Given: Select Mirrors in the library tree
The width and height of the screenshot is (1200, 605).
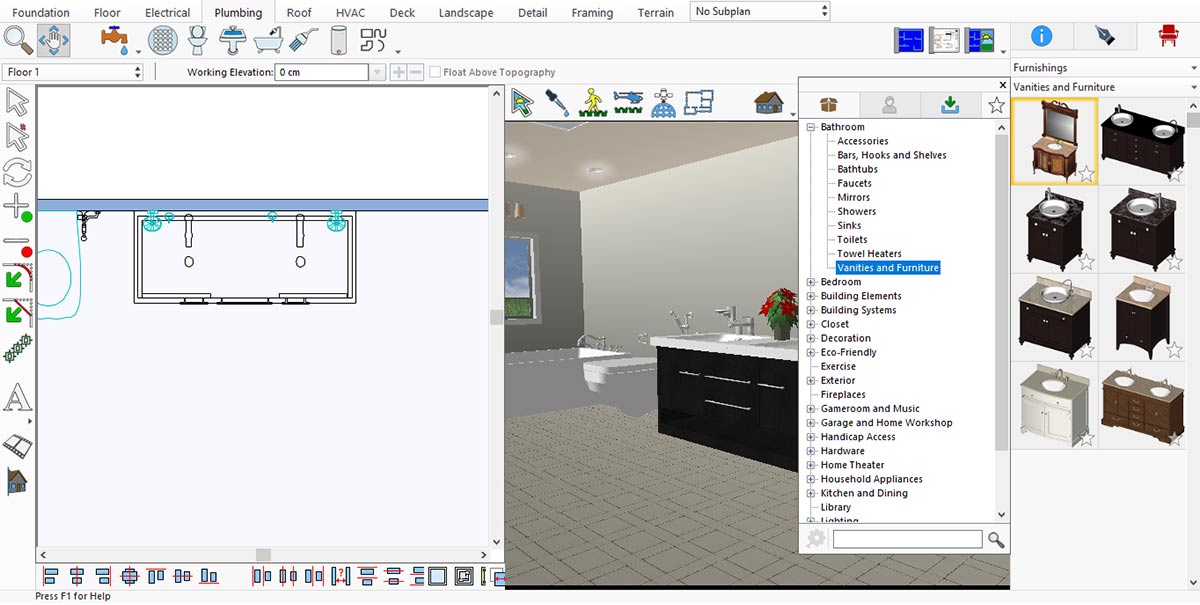Looking at the screenshot, I should click(x=853, y=197).
